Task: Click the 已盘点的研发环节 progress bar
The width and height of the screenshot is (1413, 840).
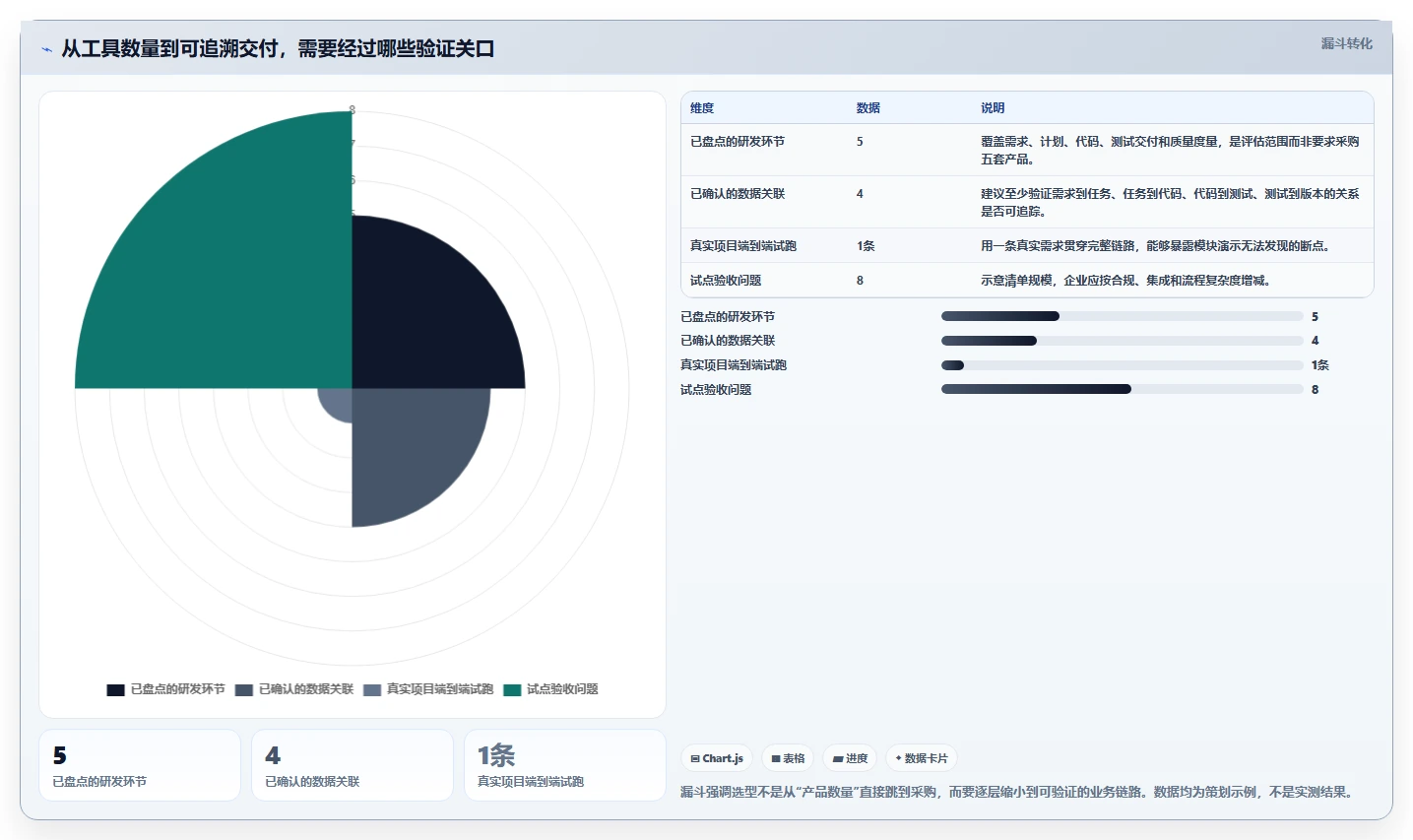Action: [1123, 316]
